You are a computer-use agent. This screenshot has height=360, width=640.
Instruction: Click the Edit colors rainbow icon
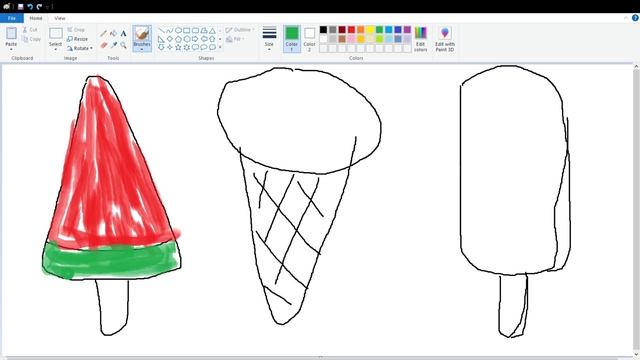[420, 33]
